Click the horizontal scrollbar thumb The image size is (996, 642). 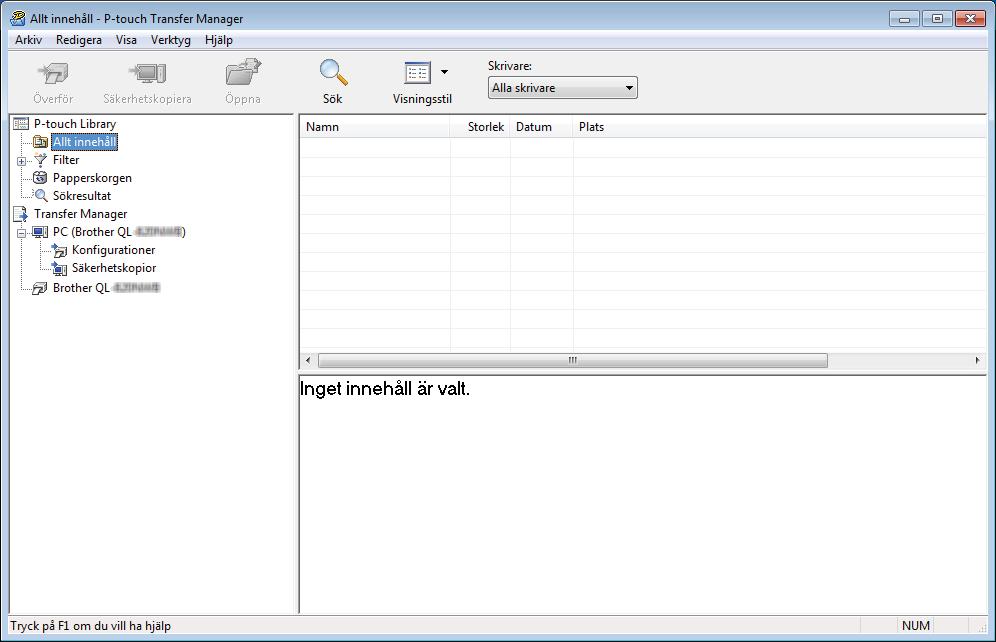[x=572, y=360]
